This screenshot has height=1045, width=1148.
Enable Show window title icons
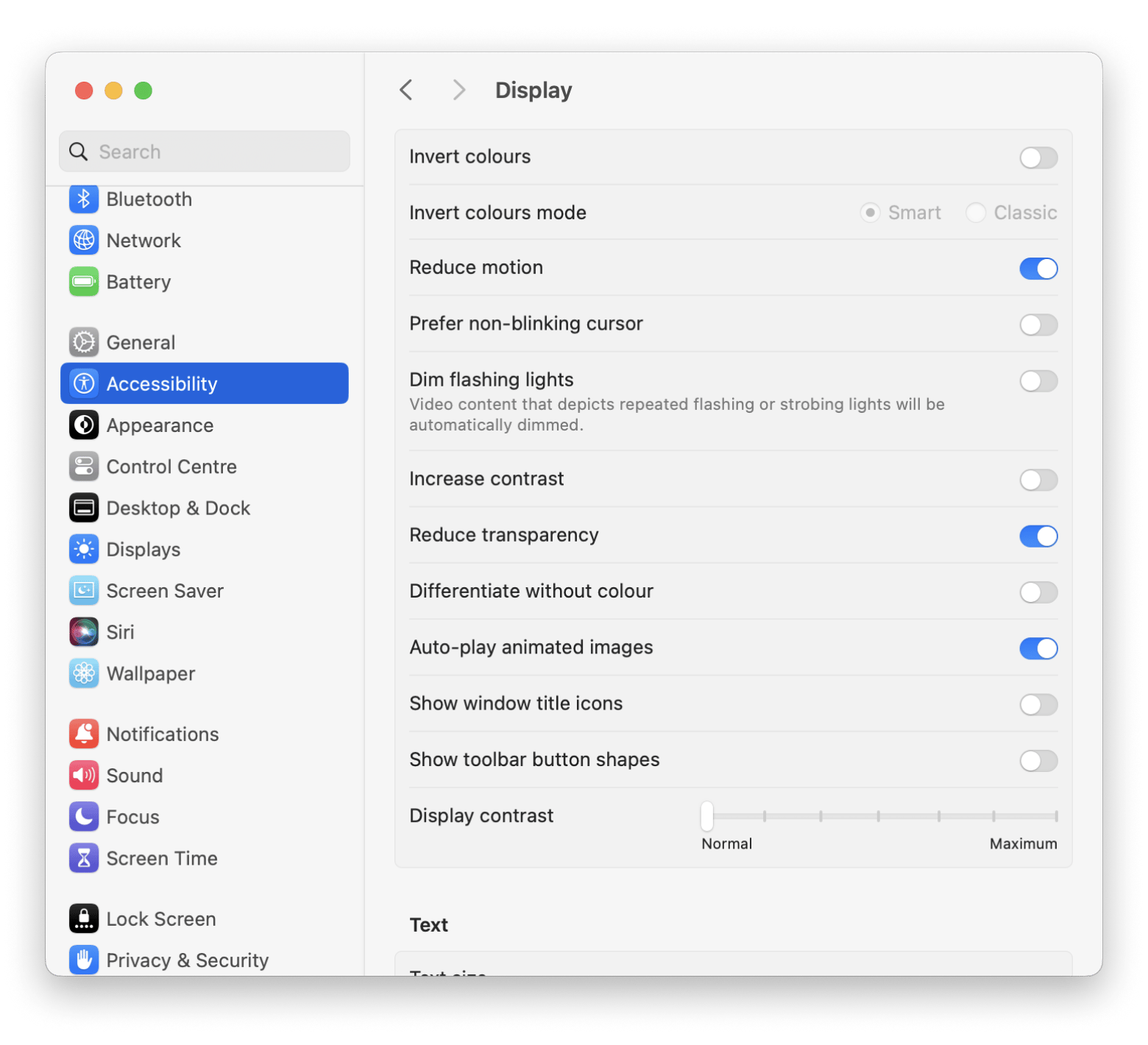click(1038, 704)
